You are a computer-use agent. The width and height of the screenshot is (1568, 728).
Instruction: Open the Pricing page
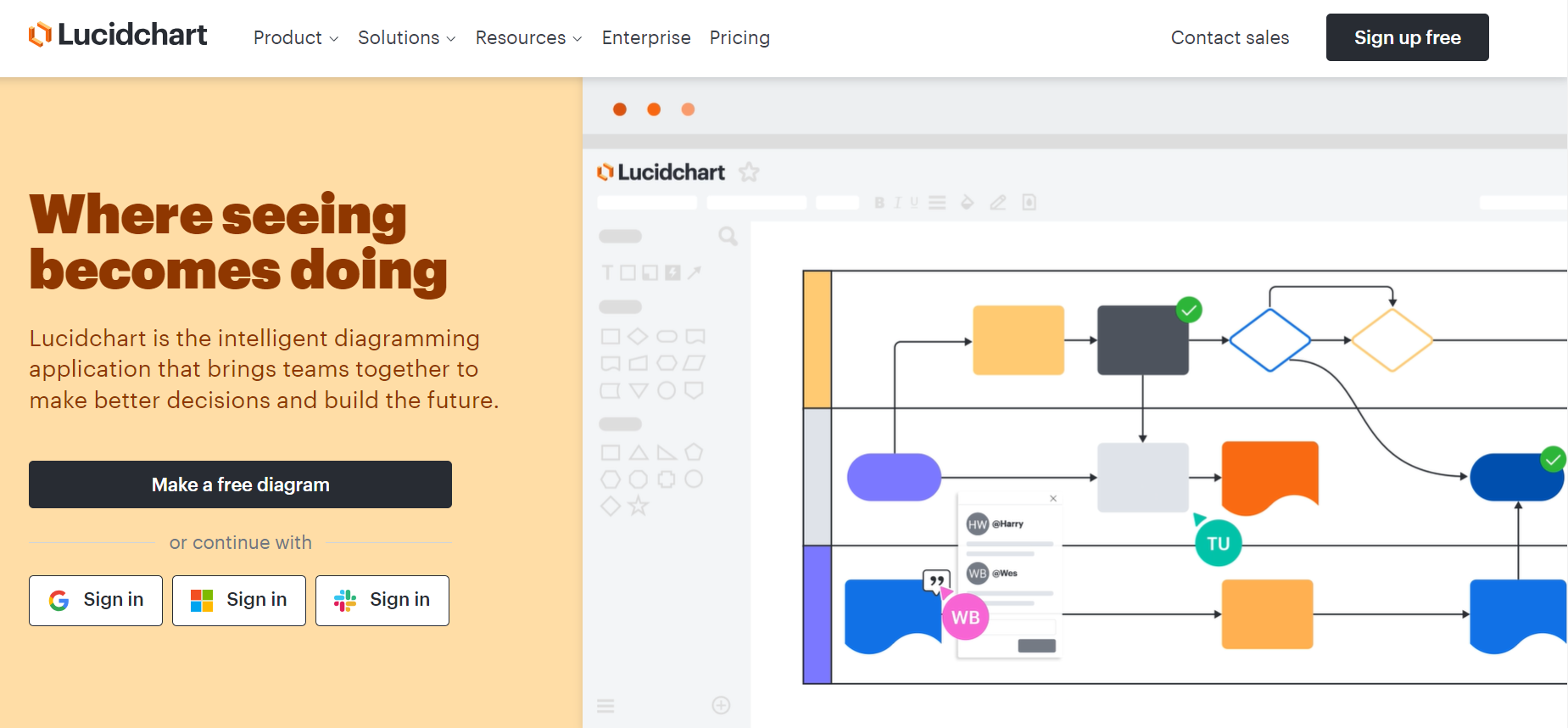(739, 38)
